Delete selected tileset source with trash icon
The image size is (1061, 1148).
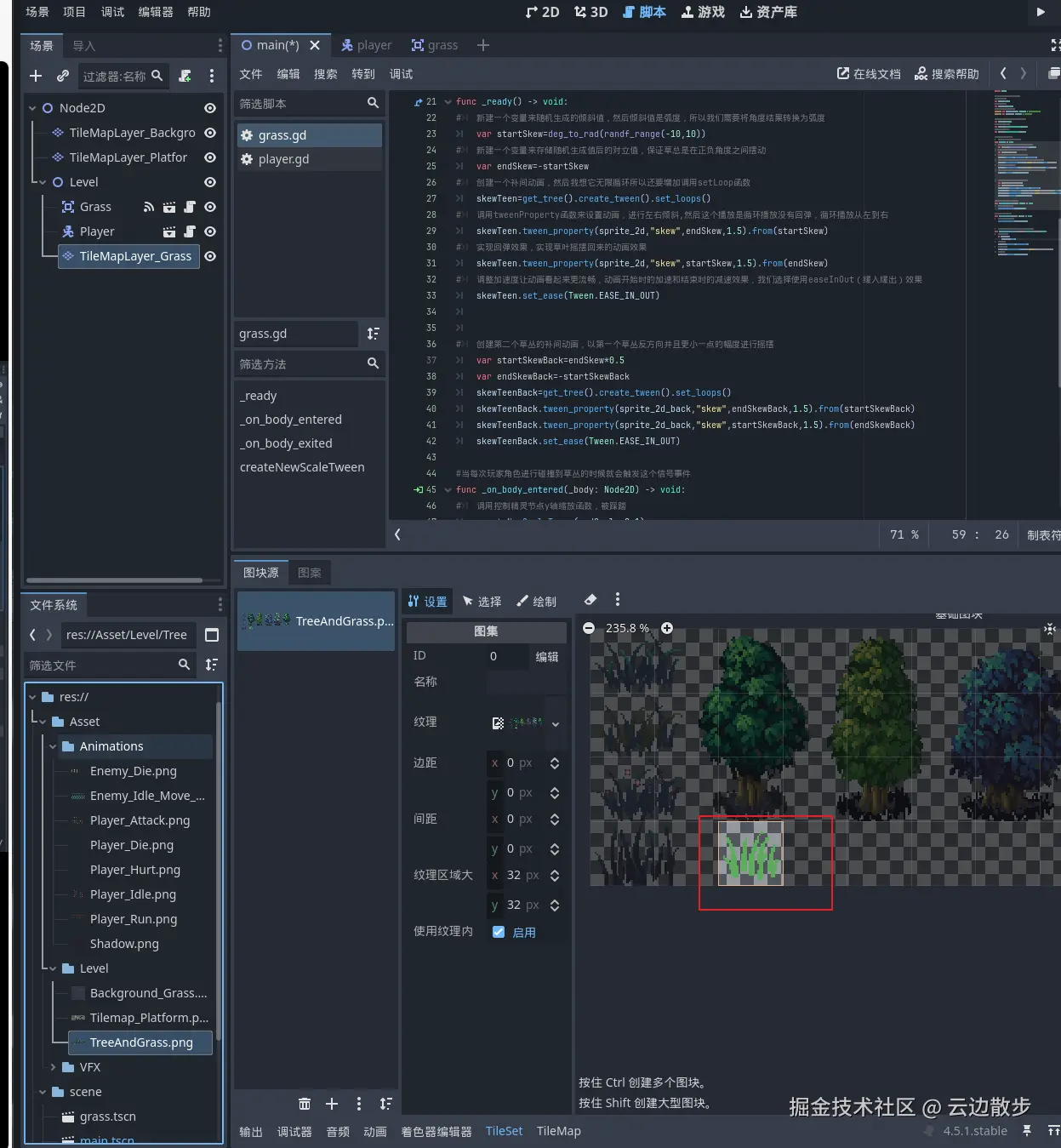pyautogui.click(x=305, y=1104)
